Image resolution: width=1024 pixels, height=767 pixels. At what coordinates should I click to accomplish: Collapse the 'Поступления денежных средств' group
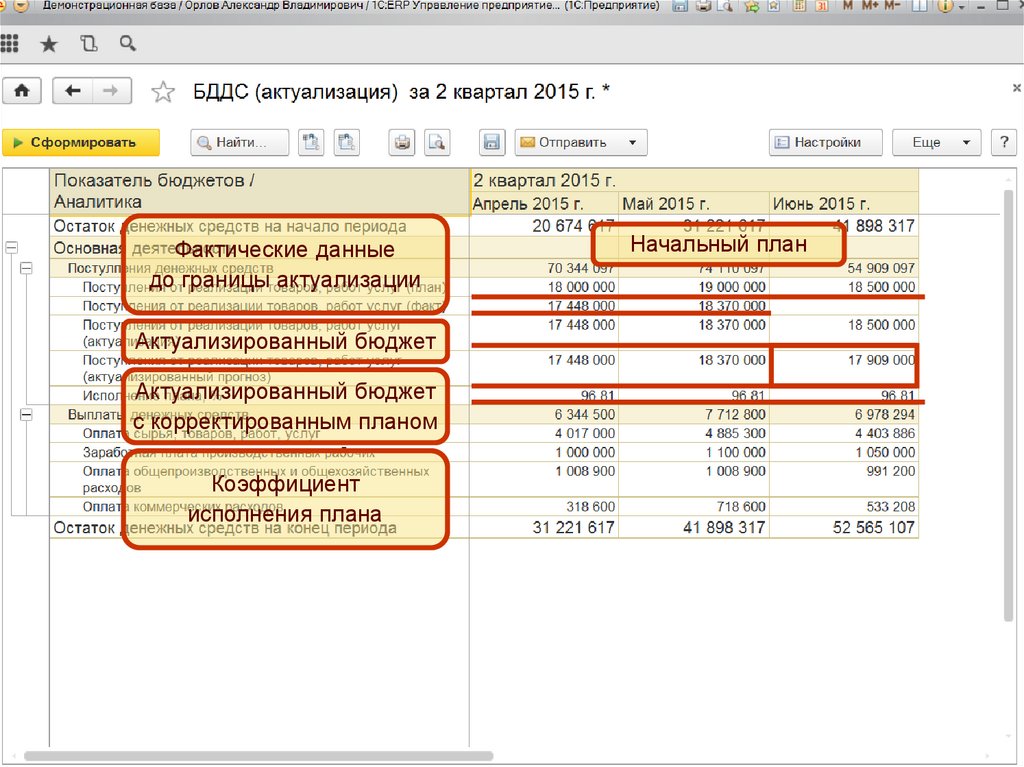26,268
